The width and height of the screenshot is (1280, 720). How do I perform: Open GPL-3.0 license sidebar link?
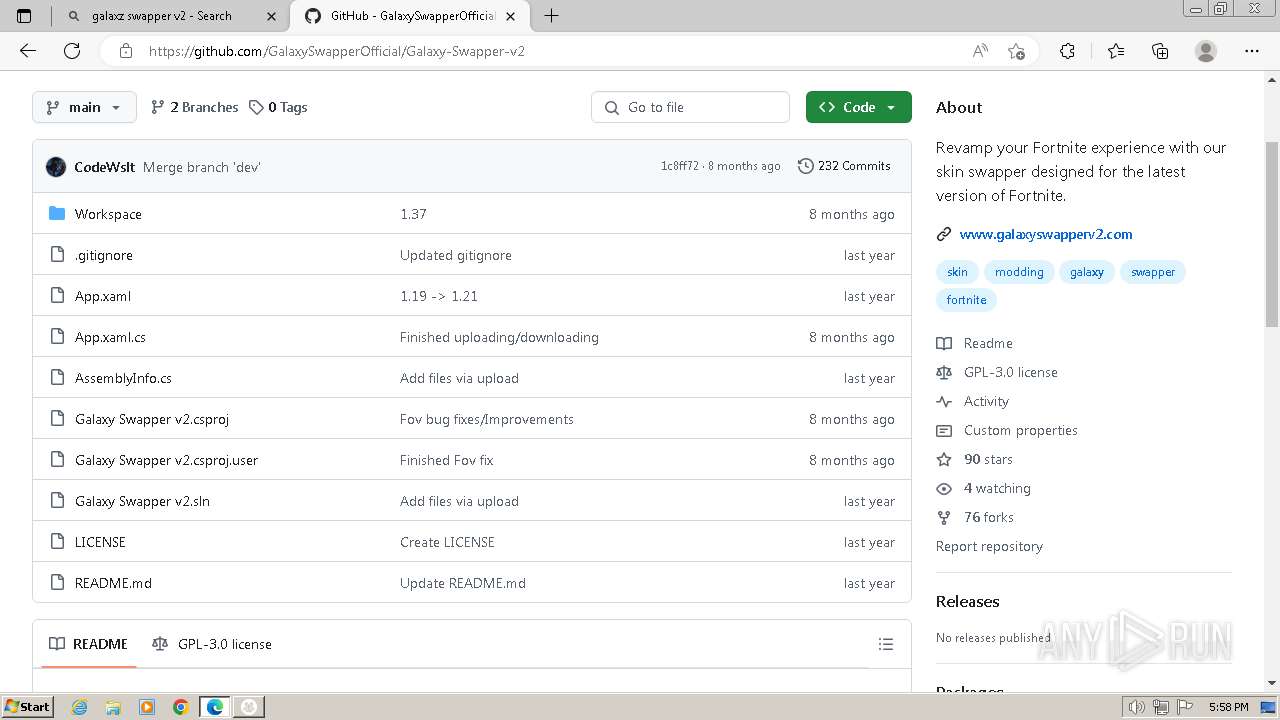pyautogui.click(x=997, y=372)
